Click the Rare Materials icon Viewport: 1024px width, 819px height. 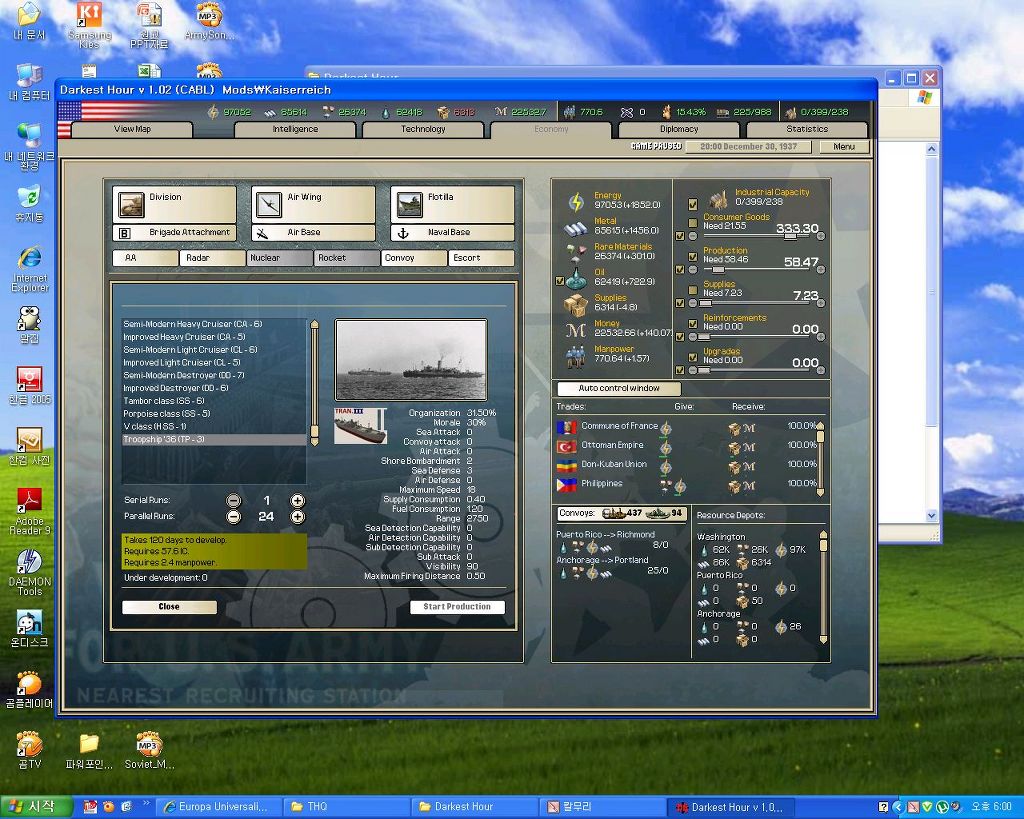pyautogui.click(x=576, y=253)
